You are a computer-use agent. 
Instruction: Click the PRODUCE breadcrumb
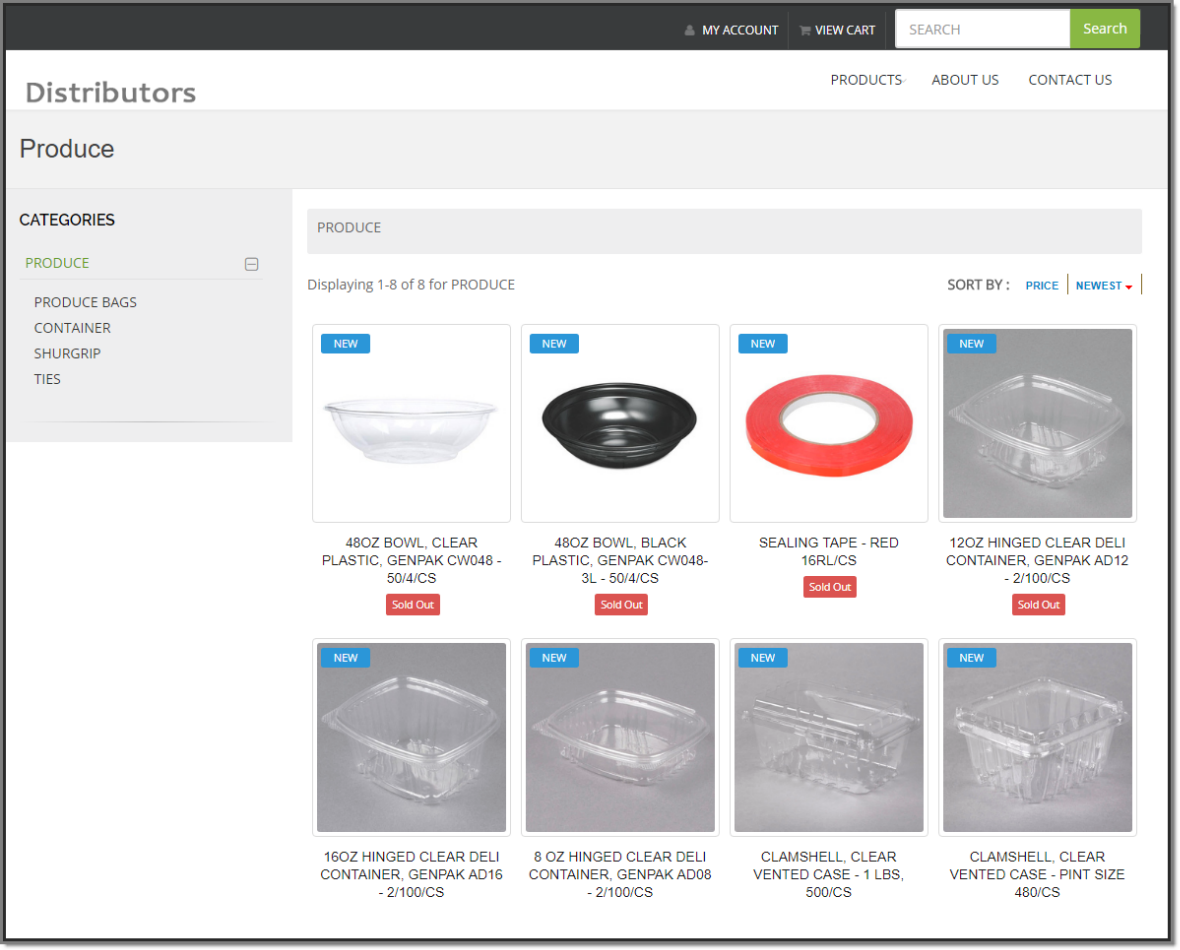click(348, 227)
